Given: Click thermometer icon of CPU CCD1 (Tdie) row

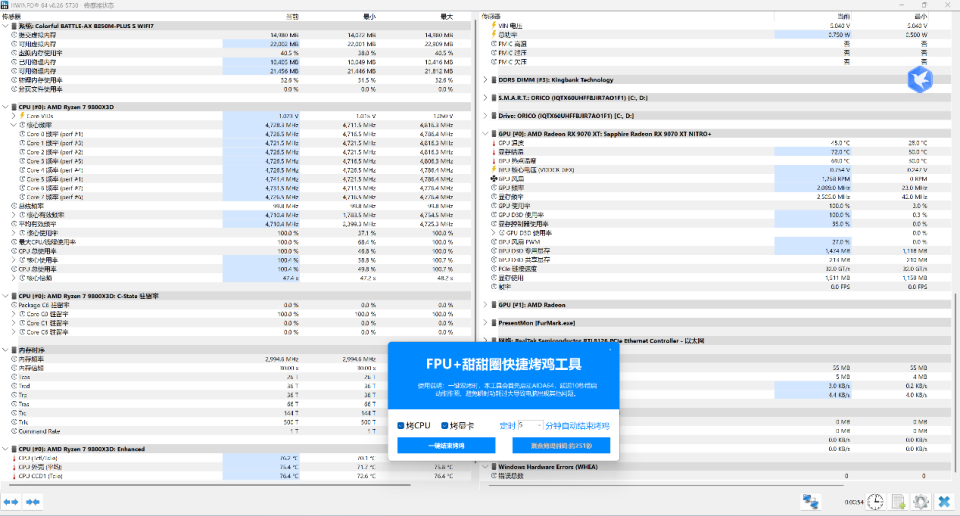Looking at the screenshot, I should [x=14, y=476].
